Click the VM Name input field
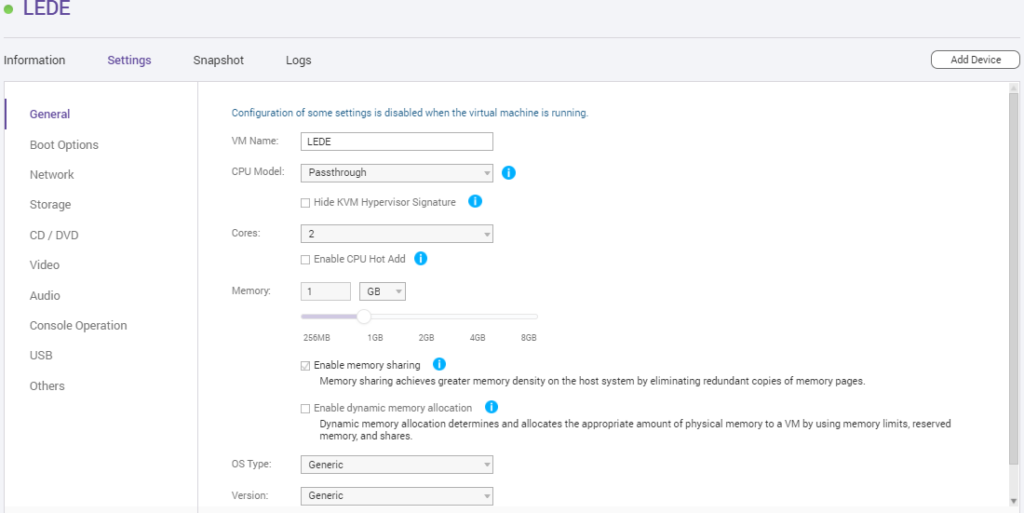The width and height of the screenshot is (1024, 513). click(x=396, y=142)
